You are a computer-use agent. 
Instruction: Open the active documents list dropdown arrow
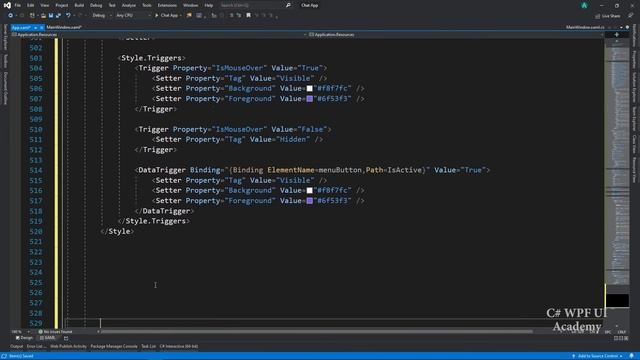pyautogui.click(x=622, y=27)
